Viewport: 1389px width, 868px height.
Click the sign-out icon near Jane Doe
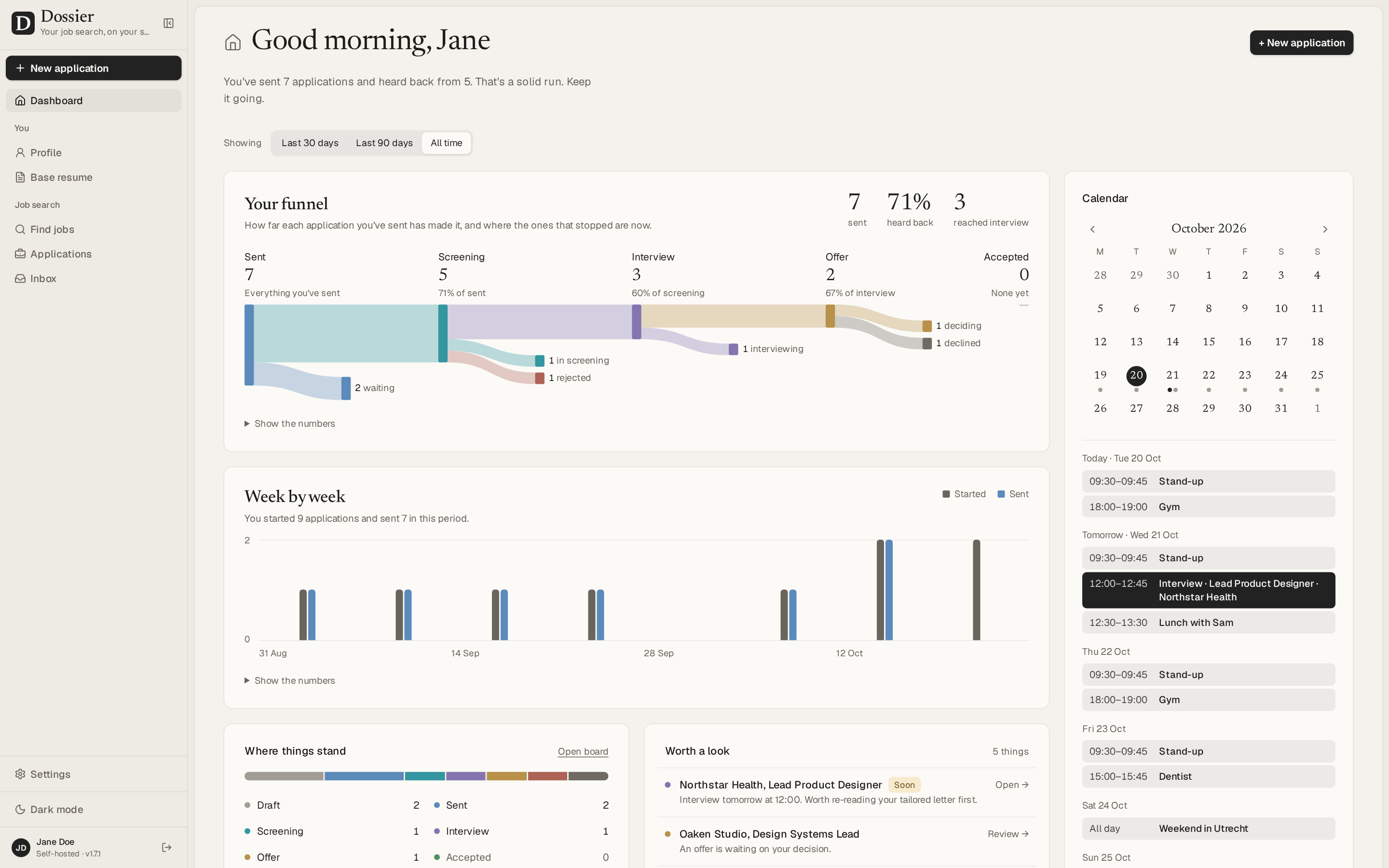pyautogui.click(x=166, y=847)
